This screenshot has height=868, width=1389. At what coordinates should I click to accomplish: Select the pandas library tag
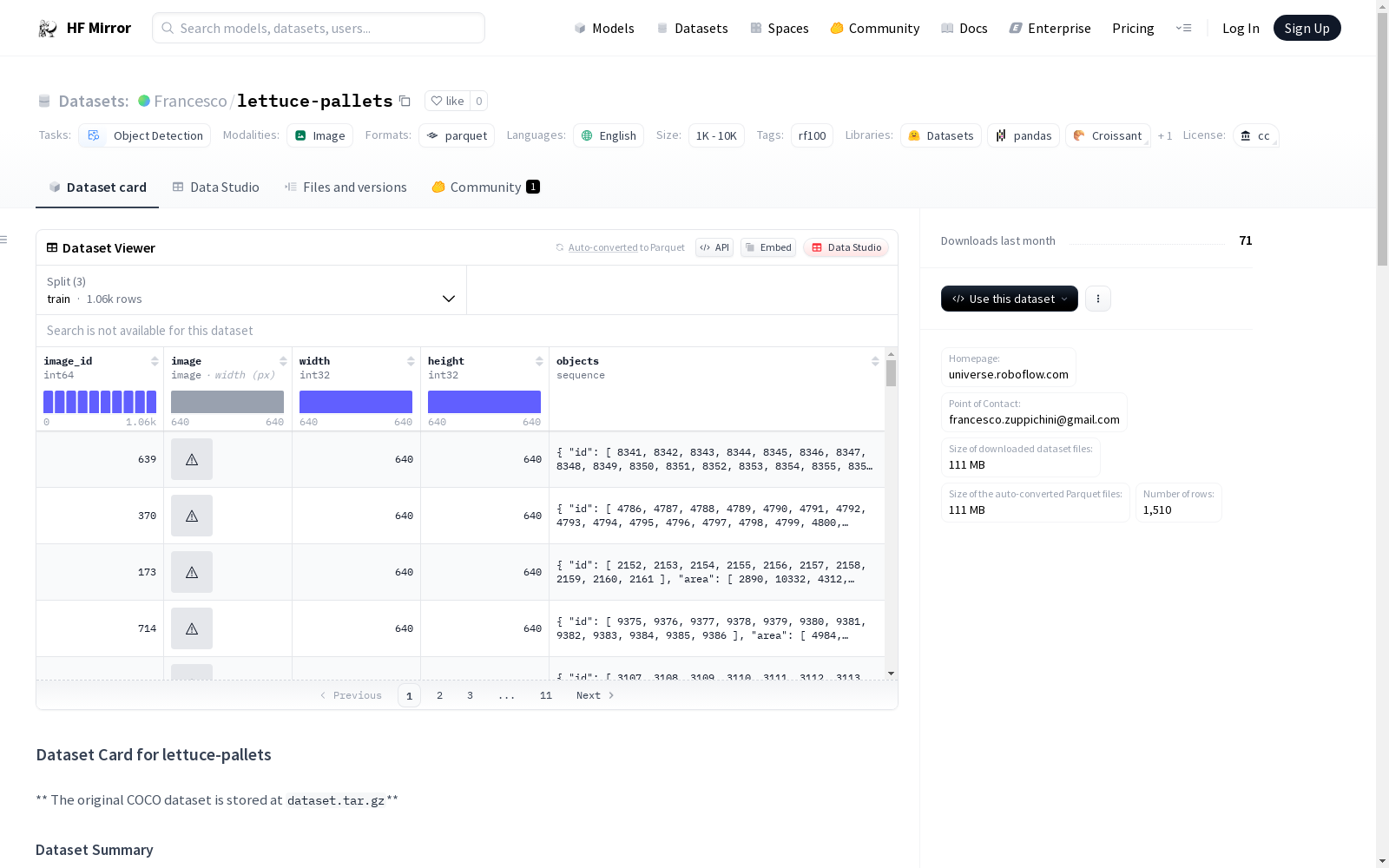coord(1024,135)
